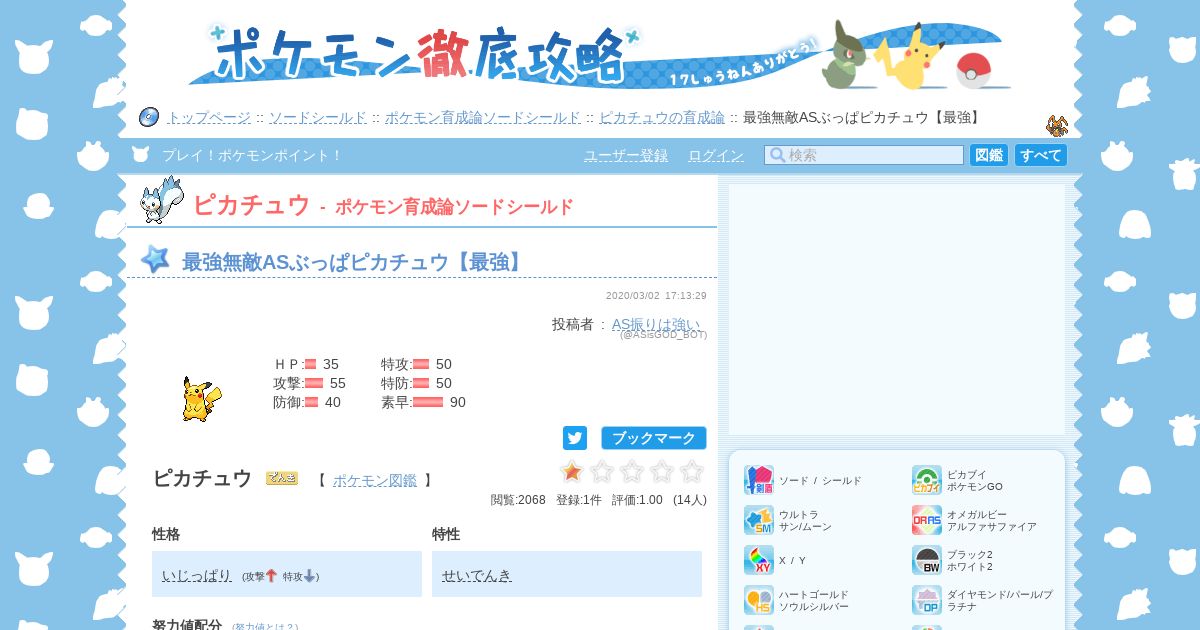This screenshot has height=630, width=1200.
Task: Click the ピカチュウ page heading
Action: (251, 205)
